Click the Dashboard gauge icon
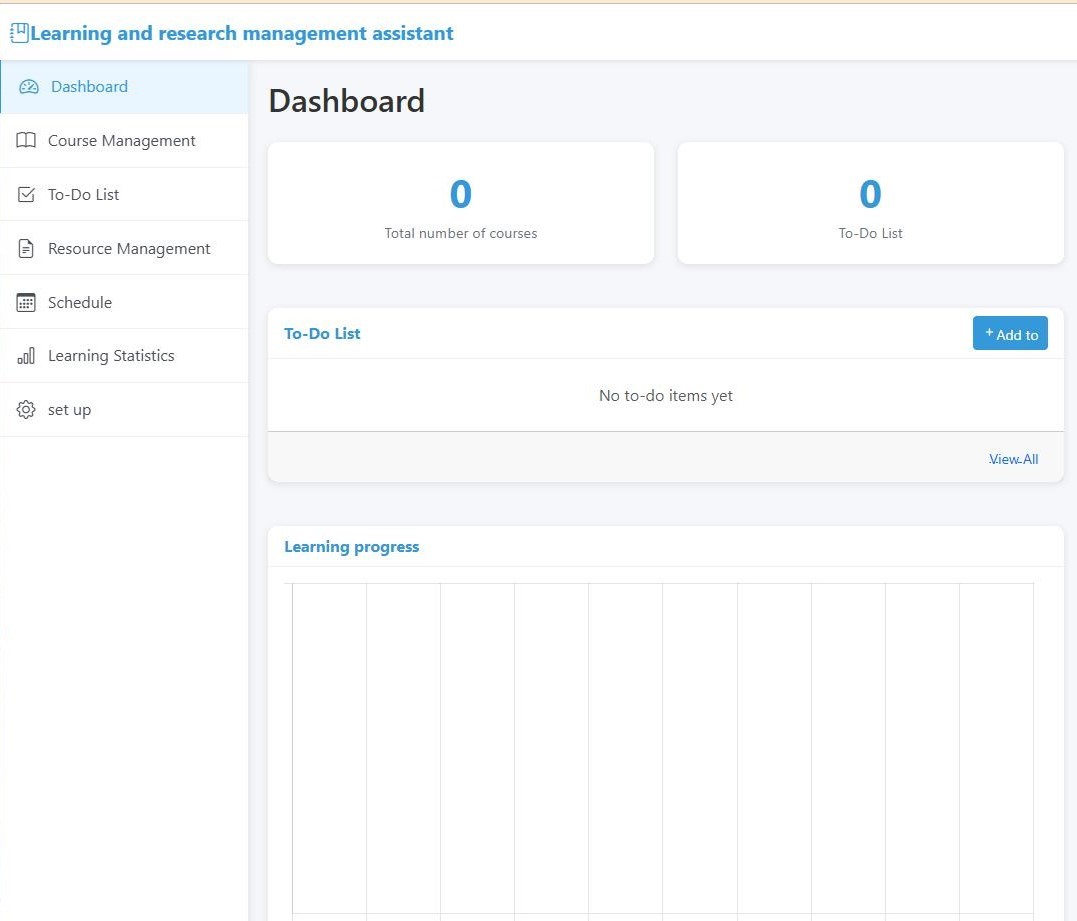This screenshot has height=921, width=1077. (29, 87)
